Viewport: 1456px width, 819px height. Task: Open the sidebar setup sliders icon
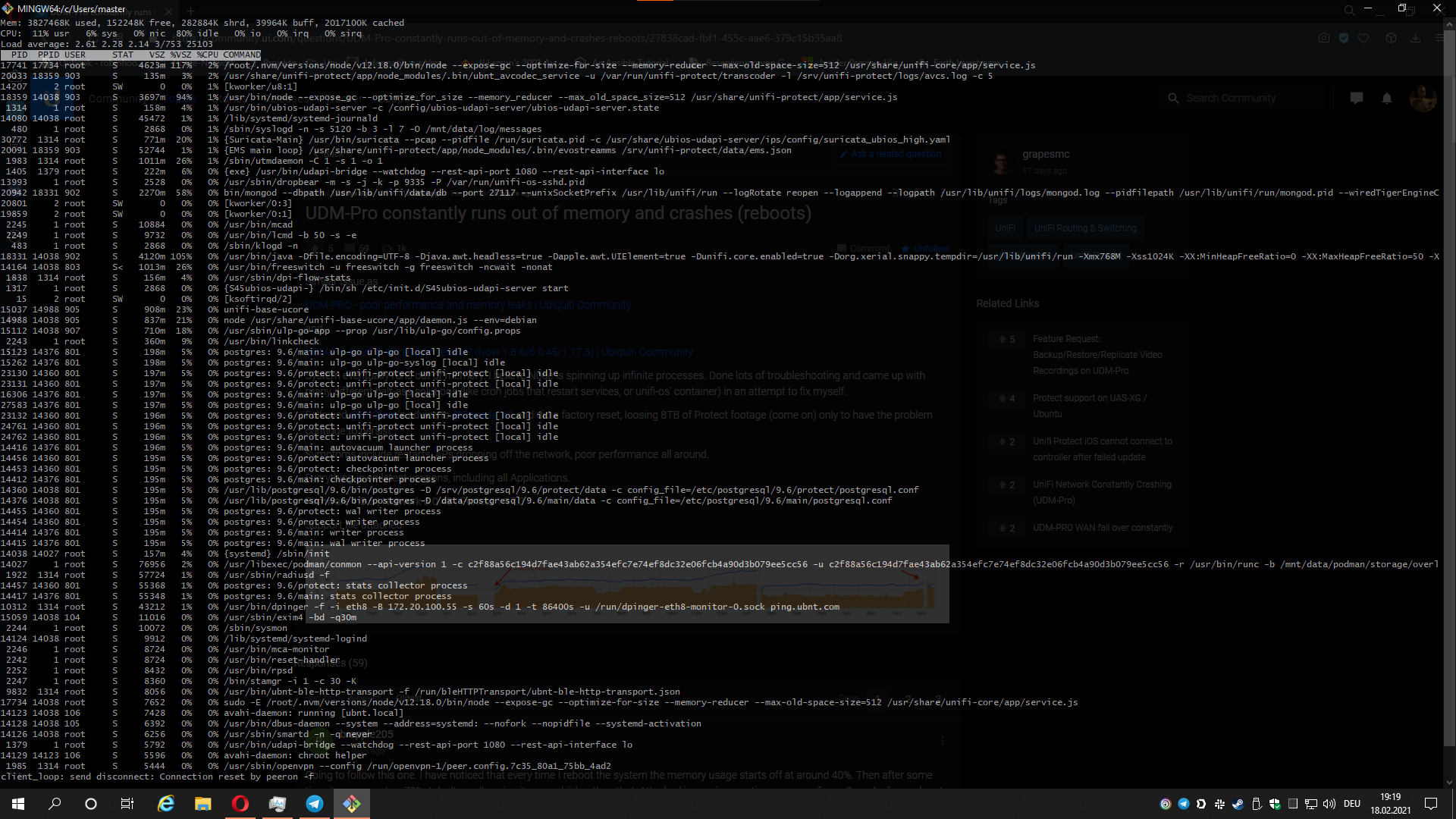tap(1439, 38)
